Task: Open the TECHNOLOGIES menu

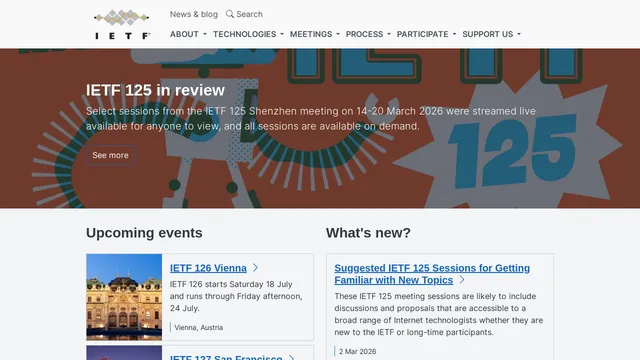Action: 248,34
